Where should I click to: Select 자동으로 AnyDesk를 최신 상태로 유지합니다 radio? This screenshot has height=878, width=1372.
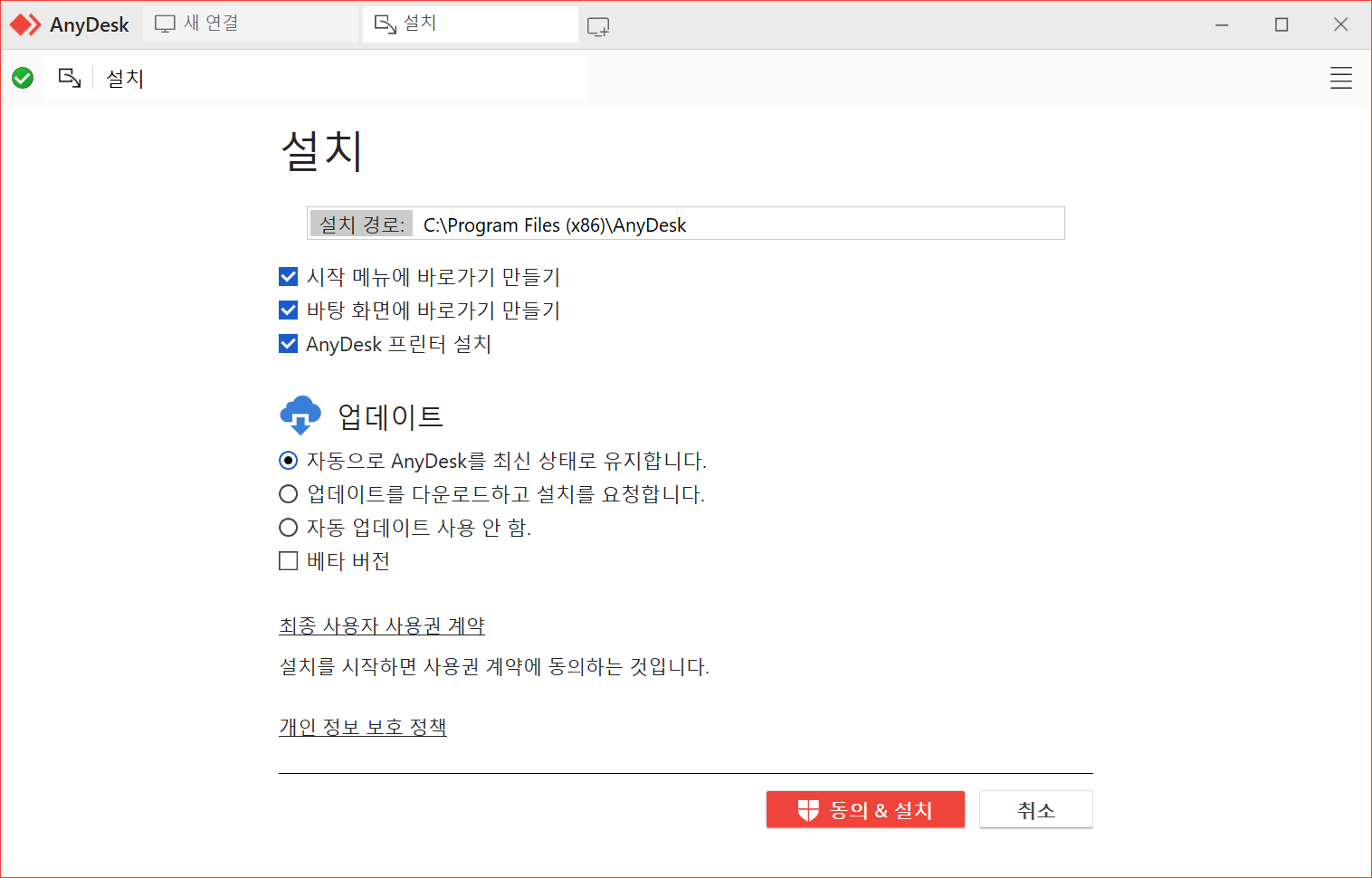point(288,461)
